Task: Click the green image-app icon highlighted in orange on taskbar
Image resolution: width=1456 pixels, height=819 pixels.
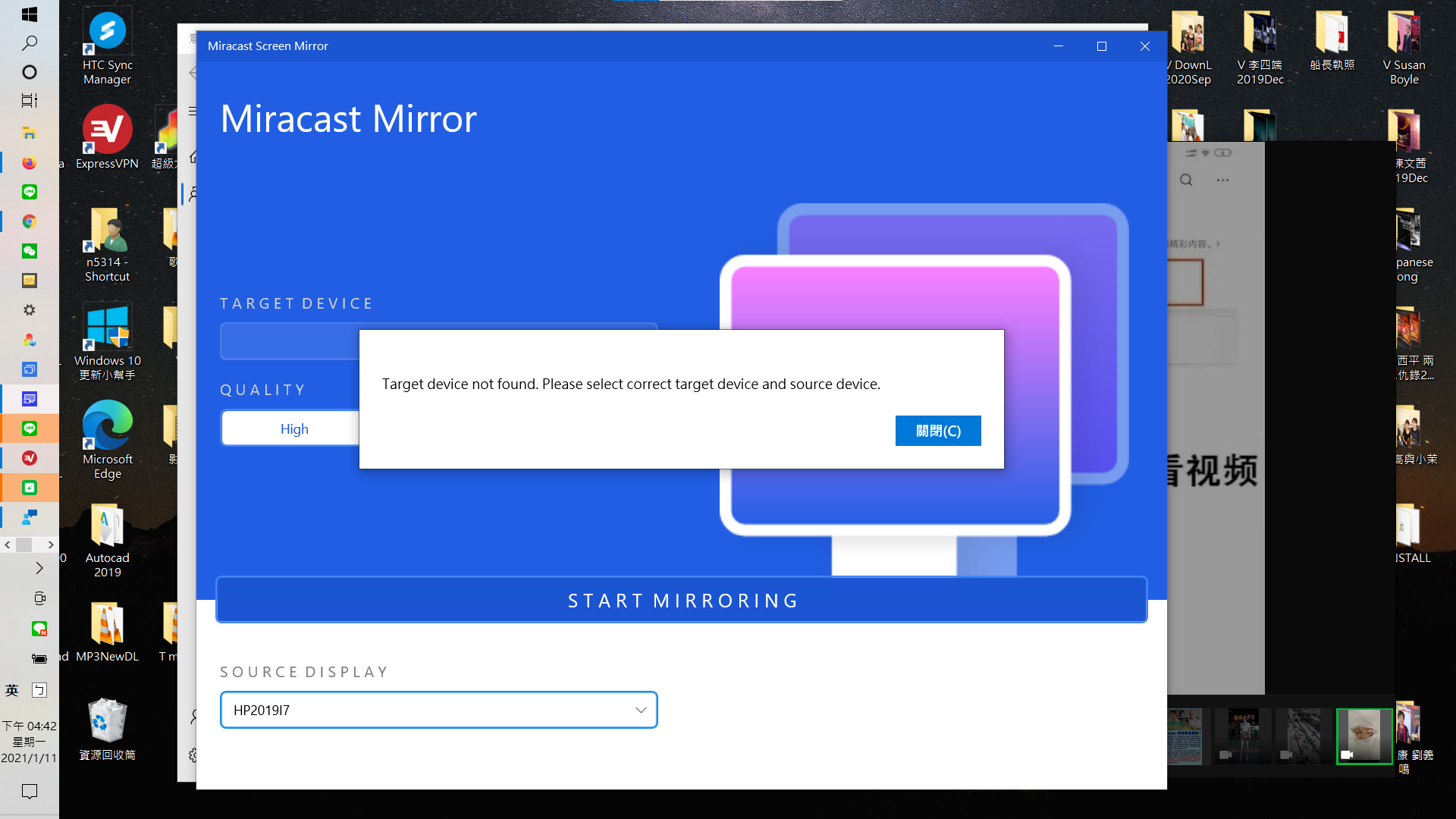Action: pos(30,488)
